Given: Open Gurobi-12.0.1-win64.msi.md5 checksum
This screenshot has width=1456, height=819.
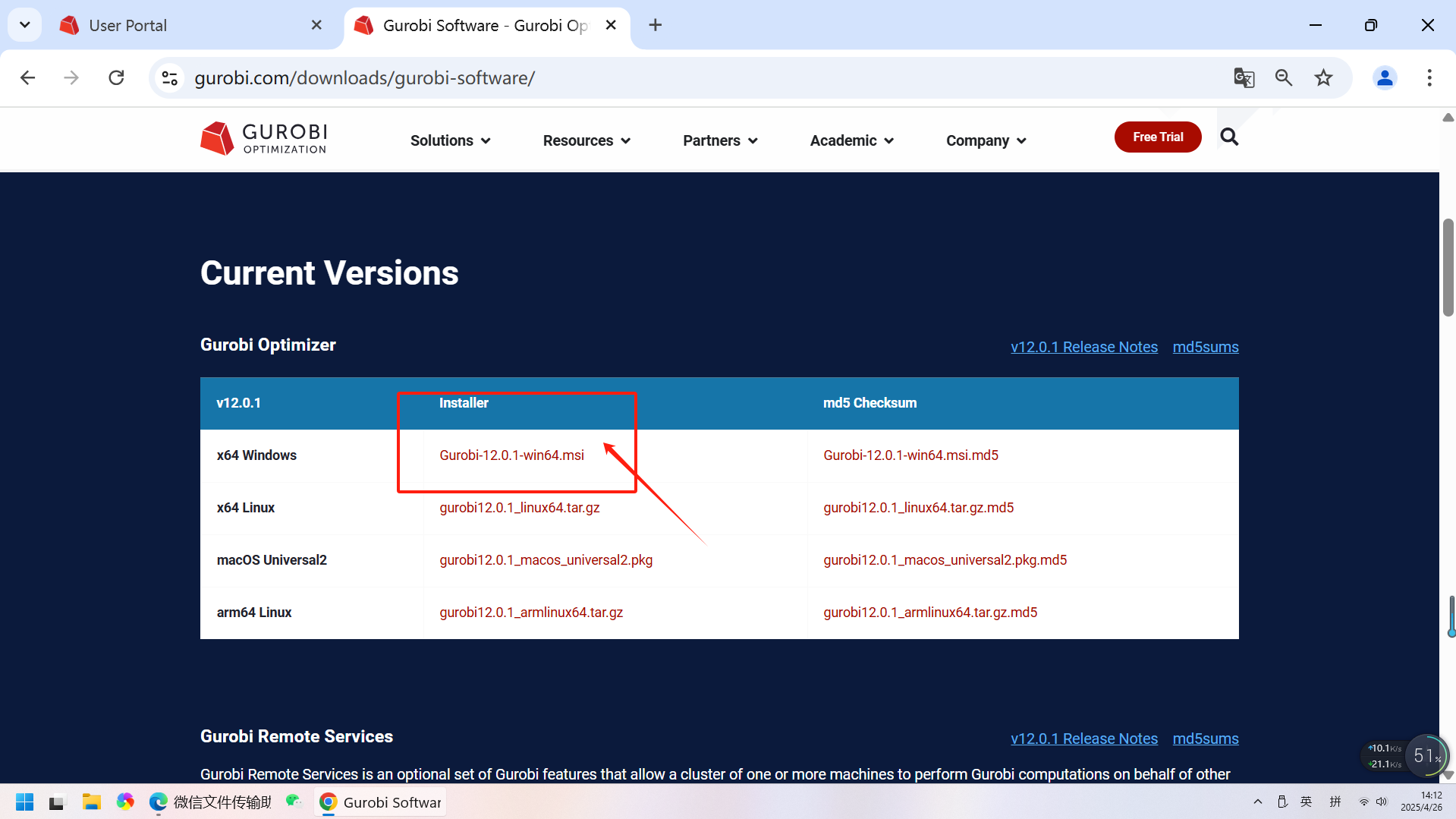Looking at the screenshot, I should click(911, 455).
